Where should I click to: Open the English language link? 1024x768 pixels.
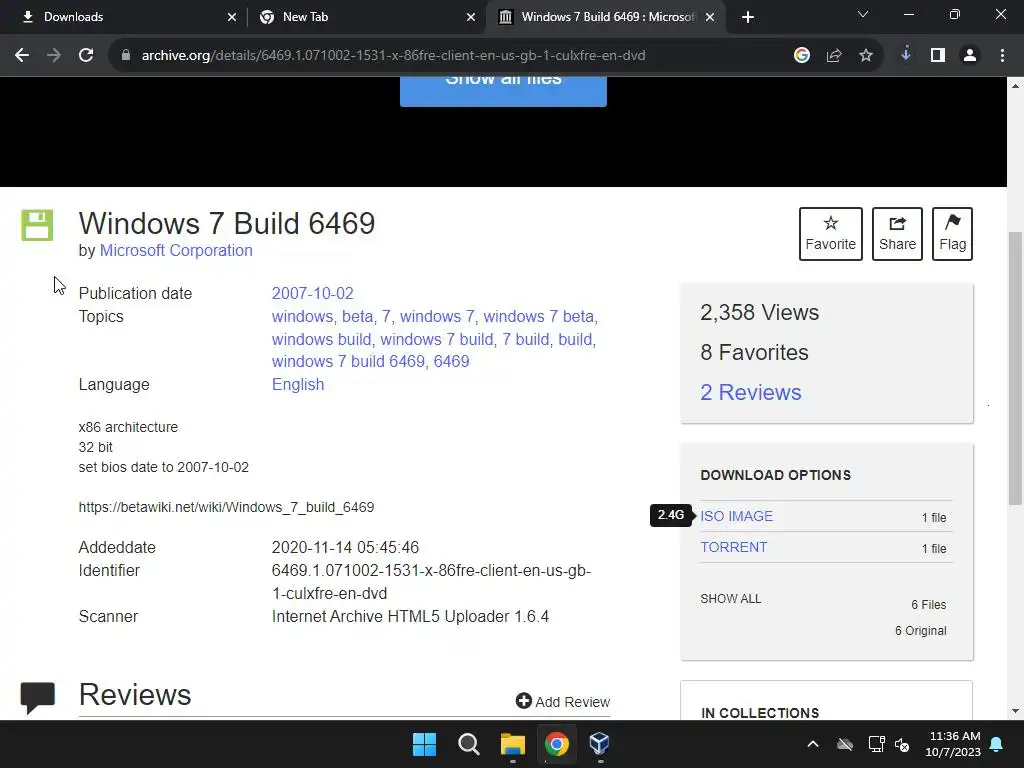[298, 385]
